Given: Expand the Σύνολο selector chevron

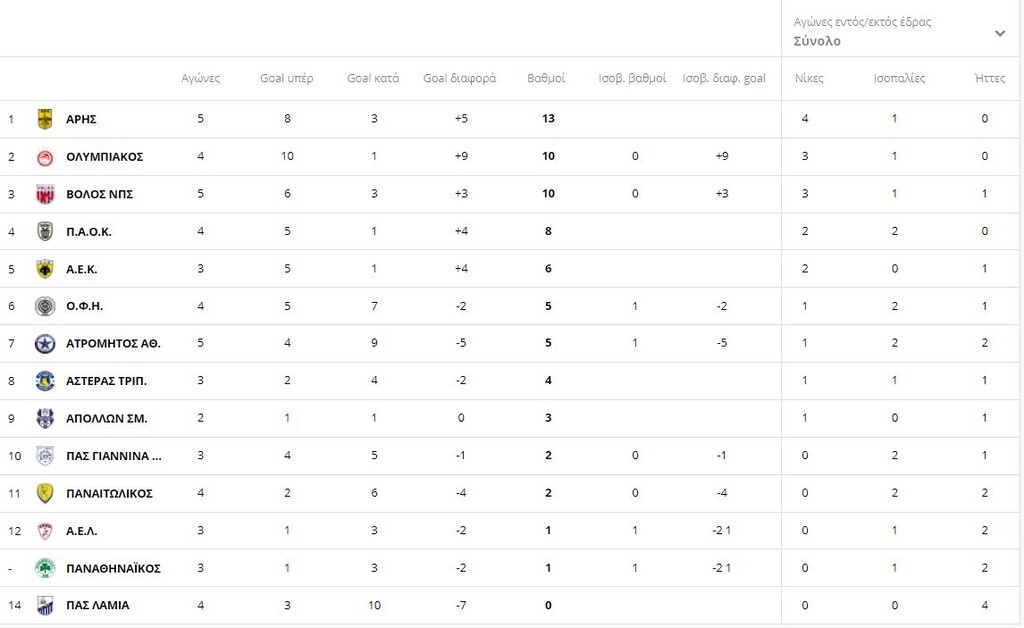Looking at the screenshot, I should tap(999, 33).
